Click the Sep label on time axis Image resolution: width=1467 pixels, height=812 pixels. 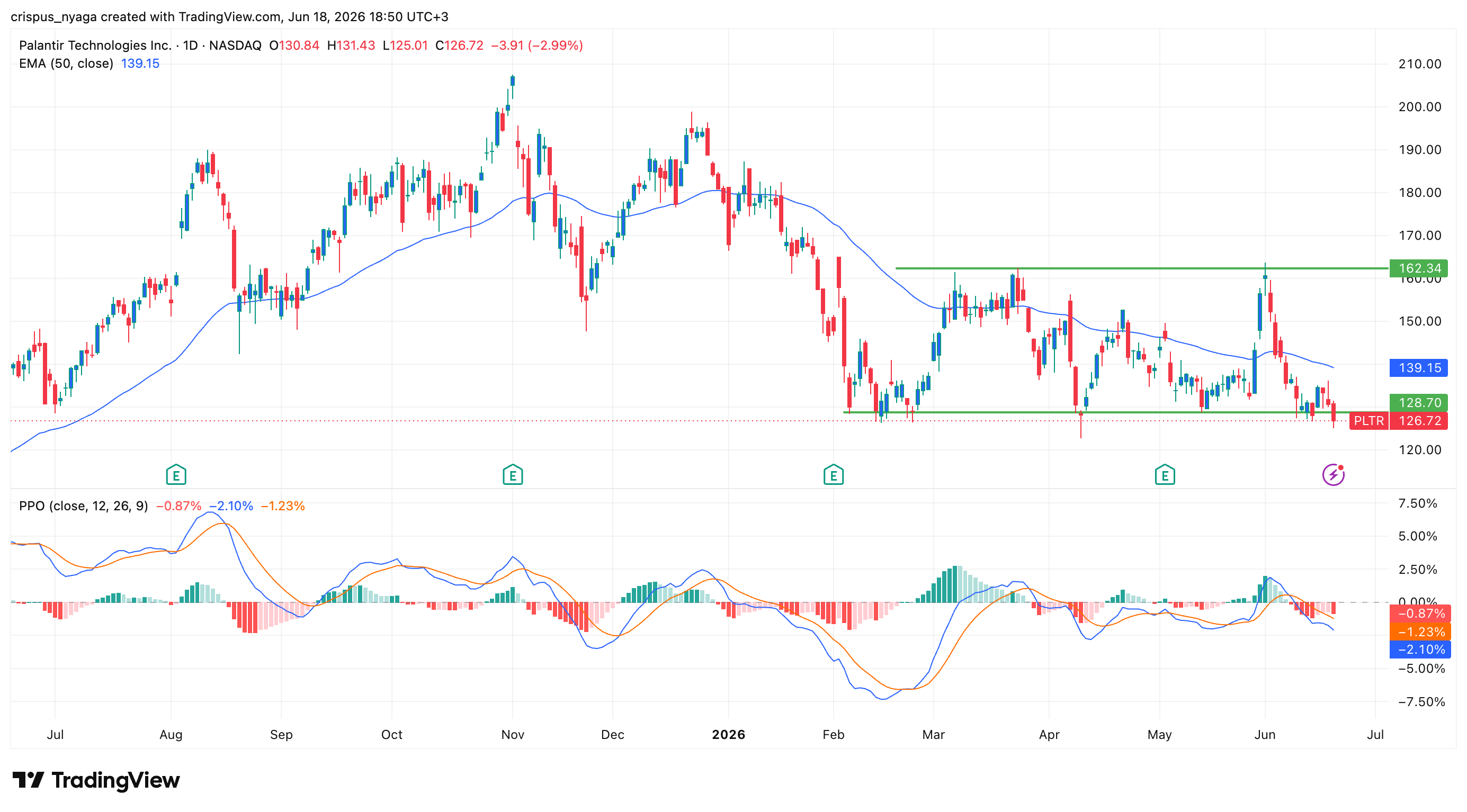(x=281, y=735)
